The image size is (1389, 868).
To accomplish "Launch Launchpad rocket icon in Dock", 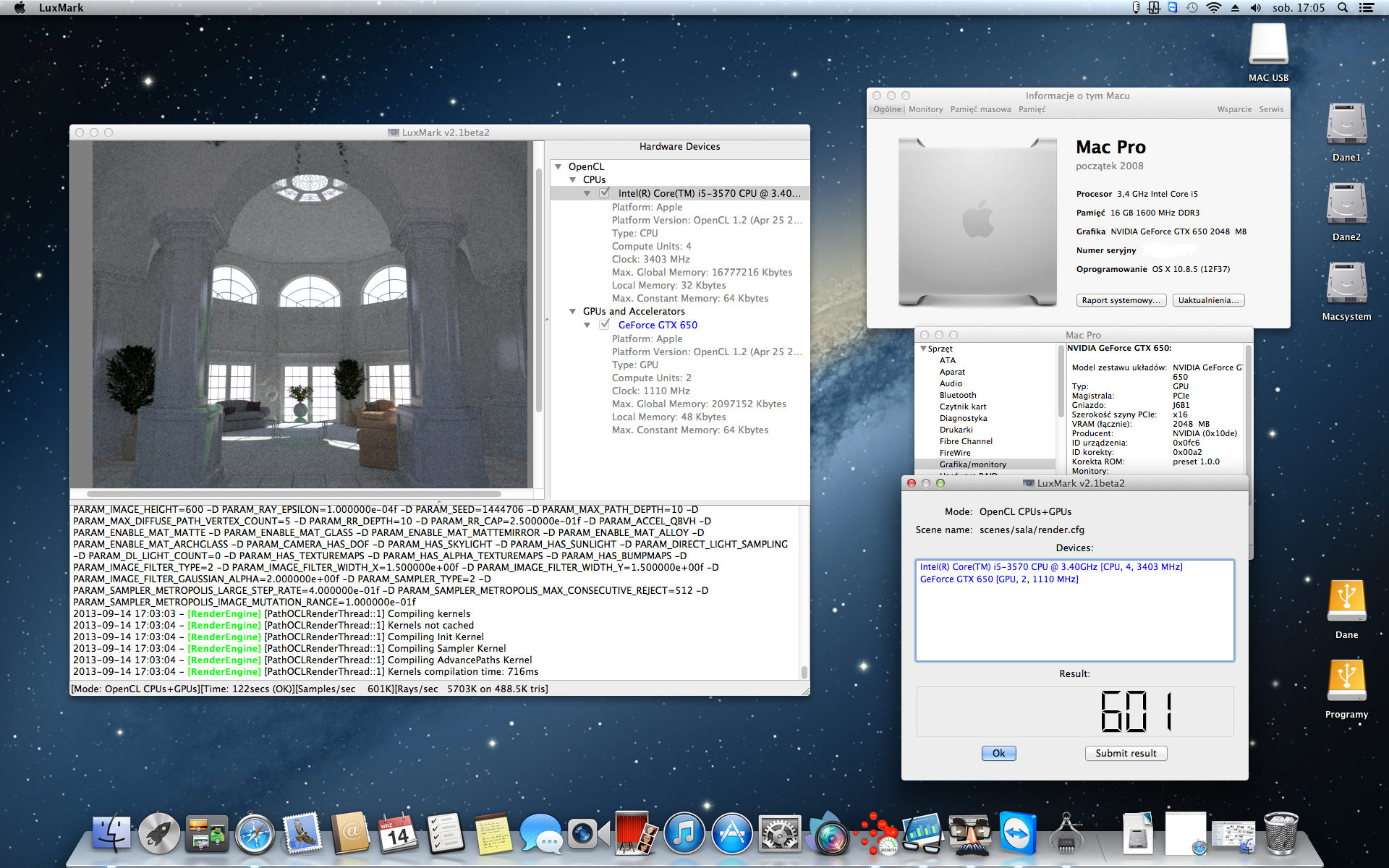I will (x=159, y=834).
